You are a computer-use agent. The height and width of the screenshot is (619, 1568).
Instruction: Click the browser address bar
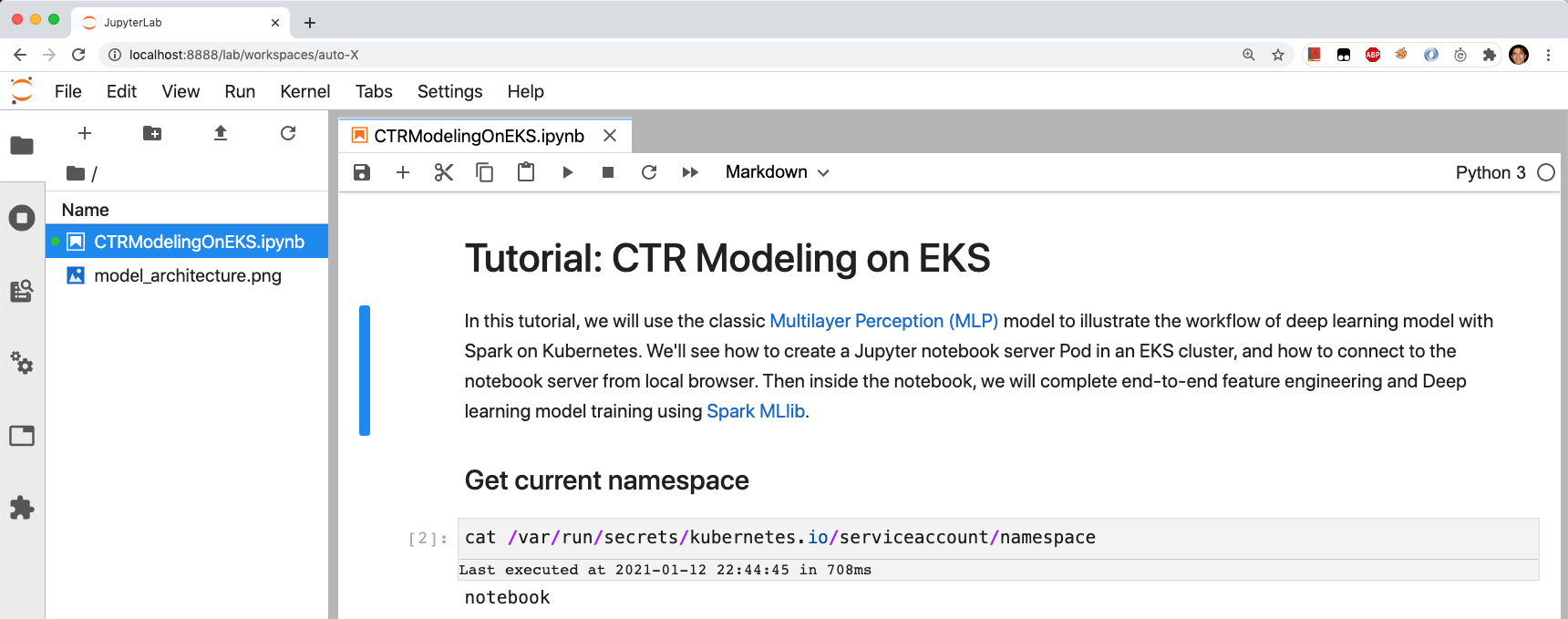675,55
